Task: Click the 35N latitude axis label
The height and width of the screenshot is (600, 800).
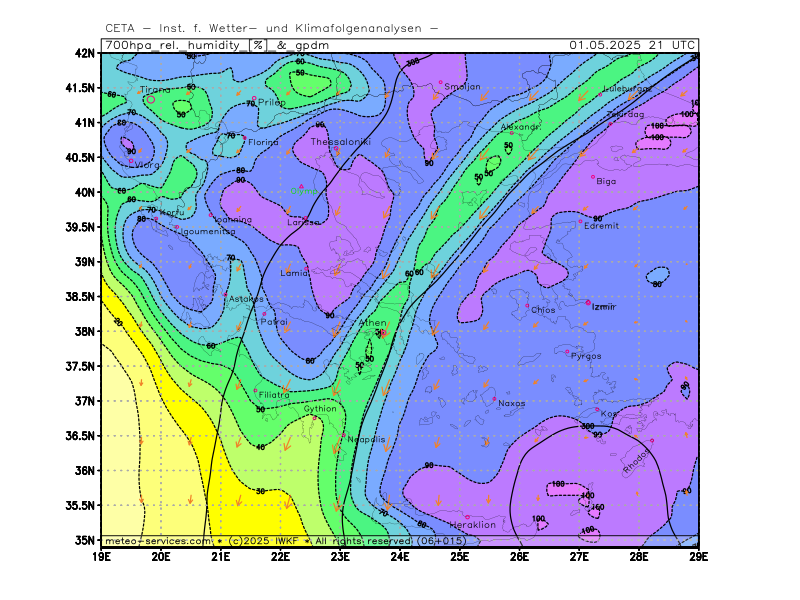Action: [84, 540]
